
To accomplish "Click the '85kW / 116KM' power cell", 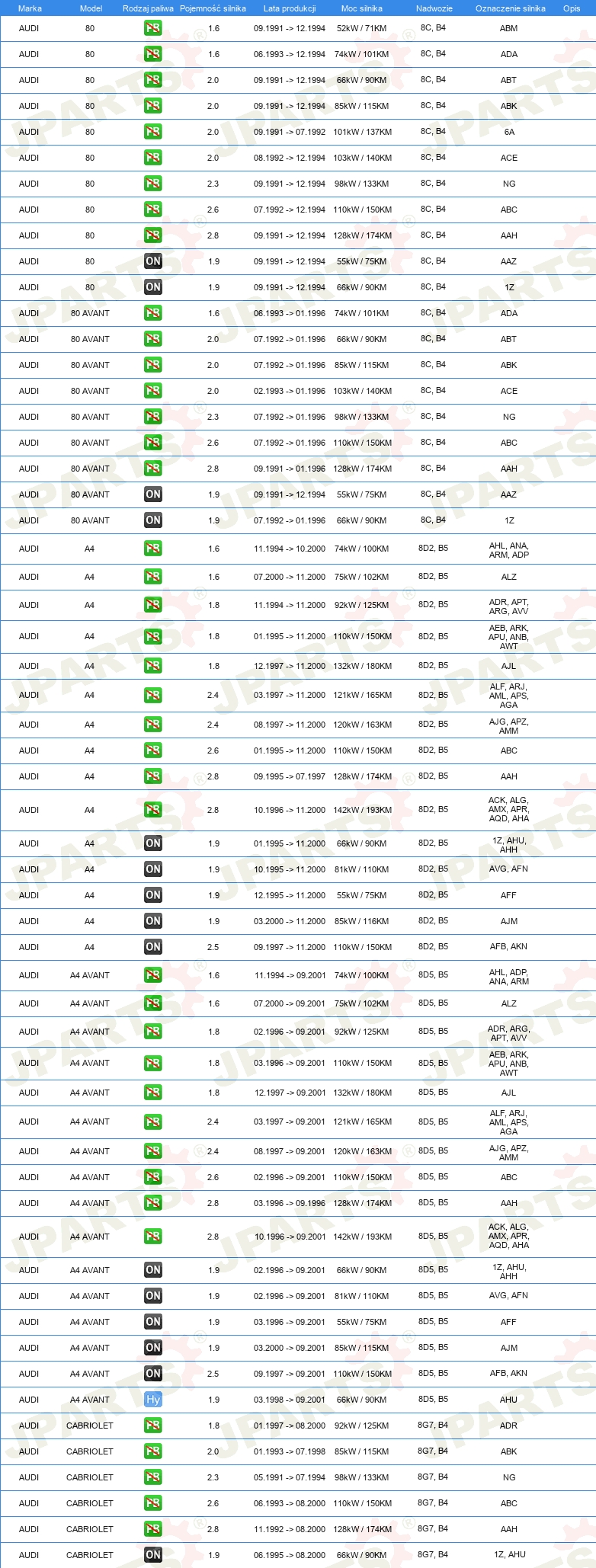I will tap(362, 921).
